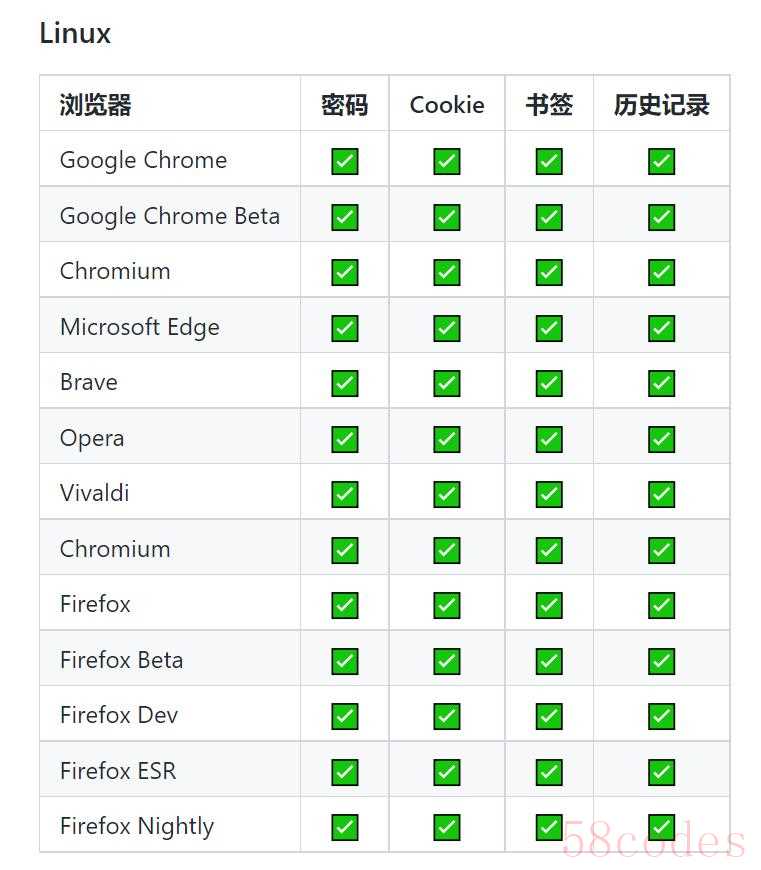Click the Google Chrome 历史记录 checkmark

tap(661, 161)
